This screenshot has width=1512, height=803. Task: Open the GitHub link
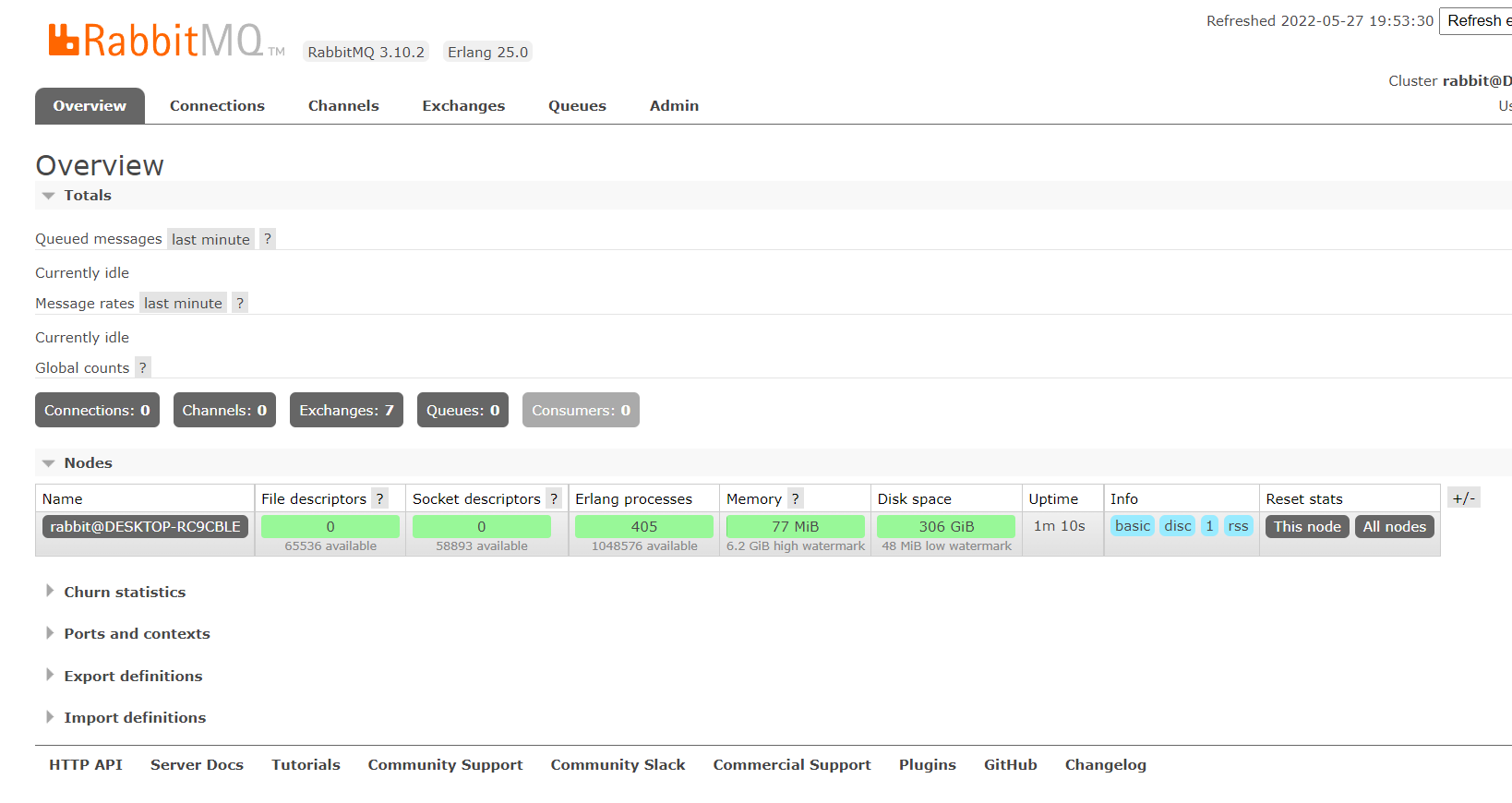(1011, 764)
